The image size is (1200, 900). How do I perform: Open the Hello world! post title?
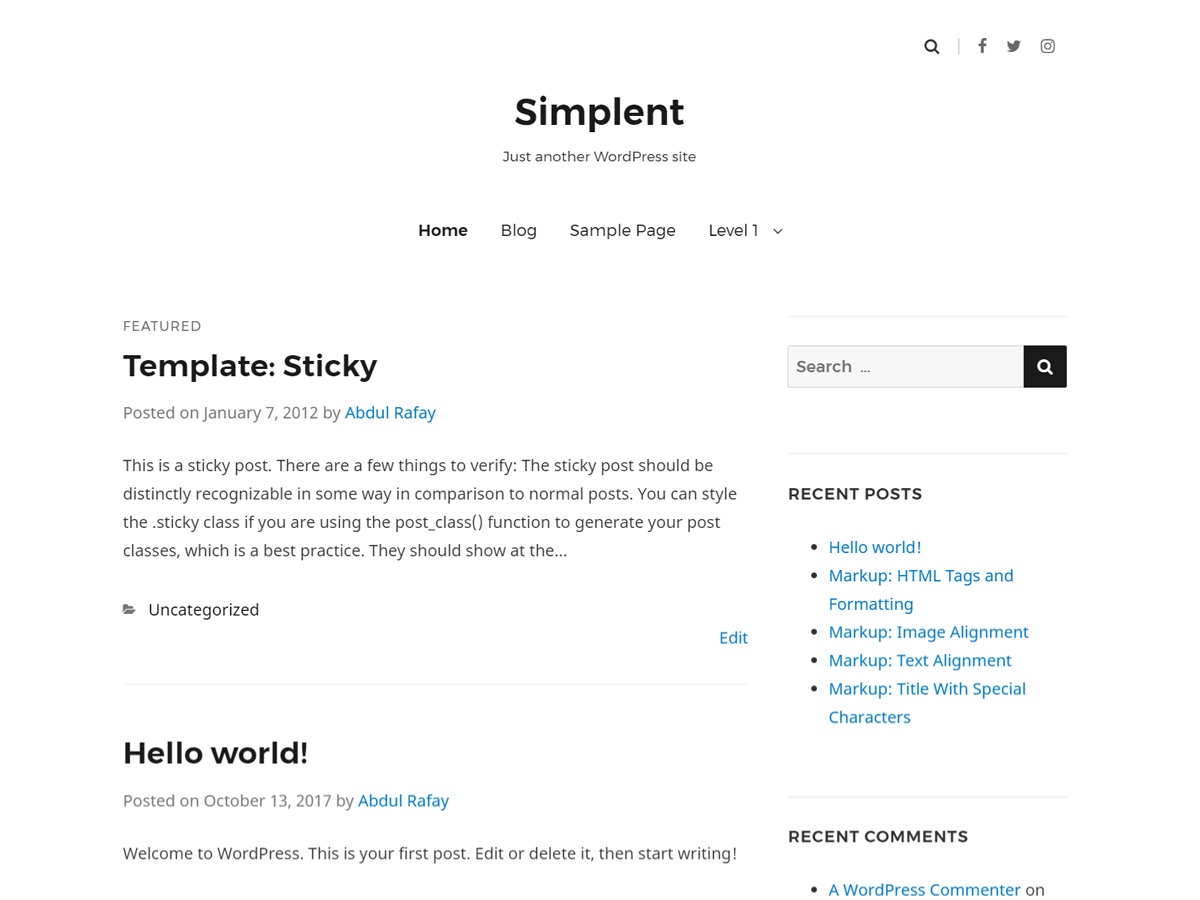coord(215,753)
